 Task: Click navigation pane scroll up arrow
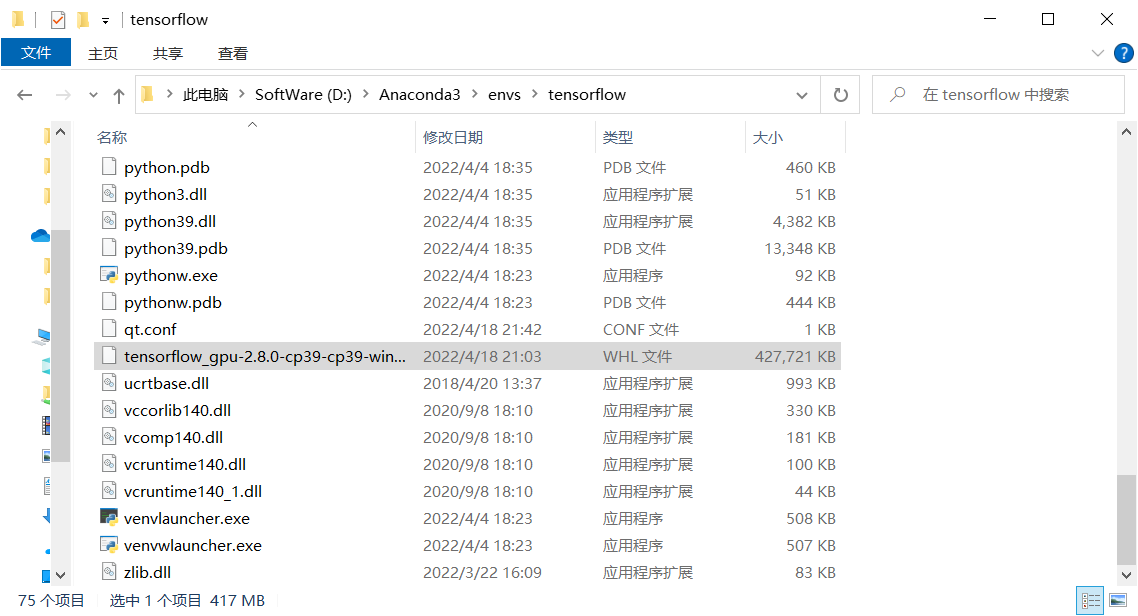coord(61,132)
